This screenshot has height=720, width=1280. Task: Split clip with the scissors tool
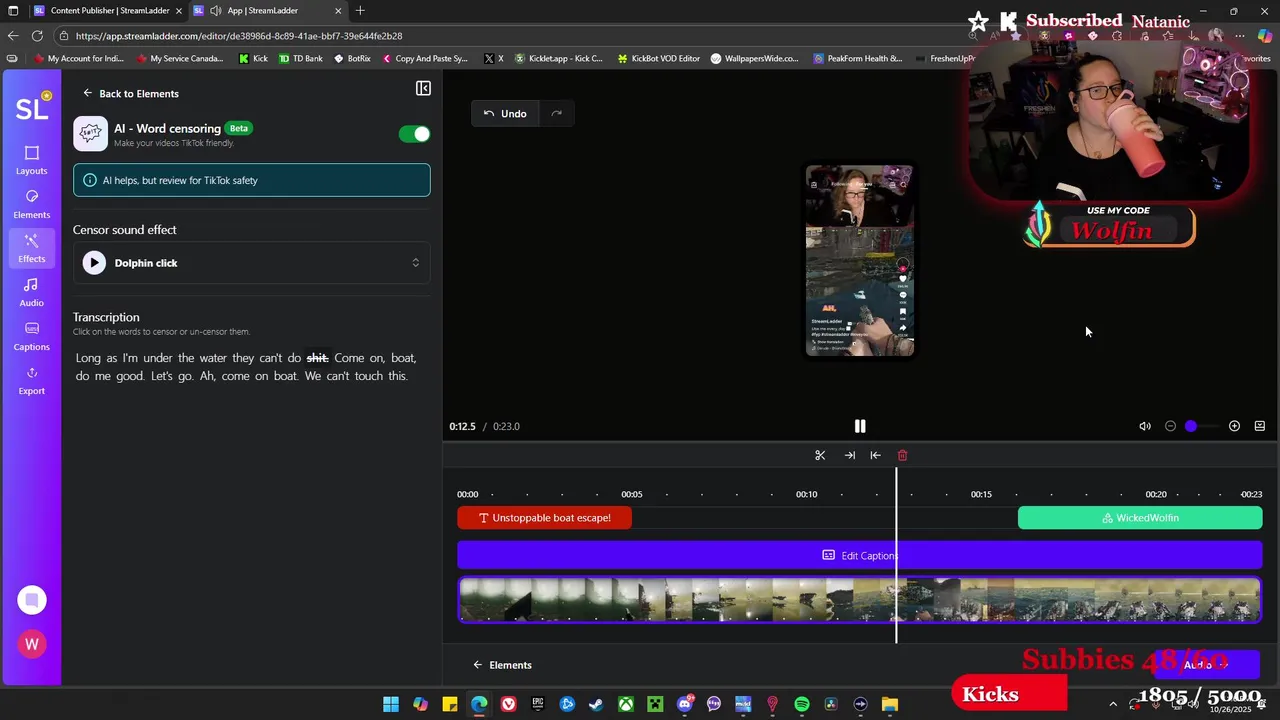point(820,455)
